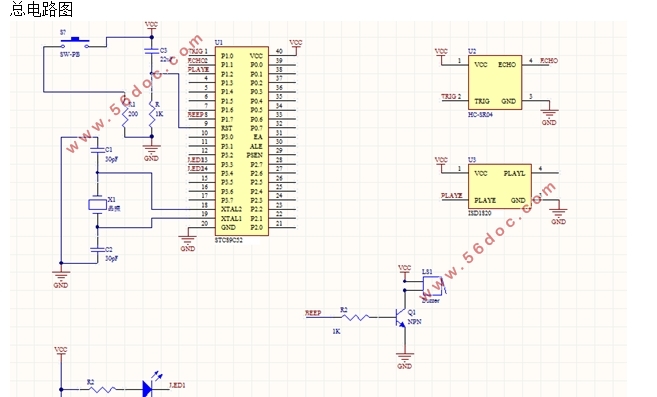Select the U2 HC-SR04 module block
Viewport: 657px width, 397px height.
[x=495, y=83]
